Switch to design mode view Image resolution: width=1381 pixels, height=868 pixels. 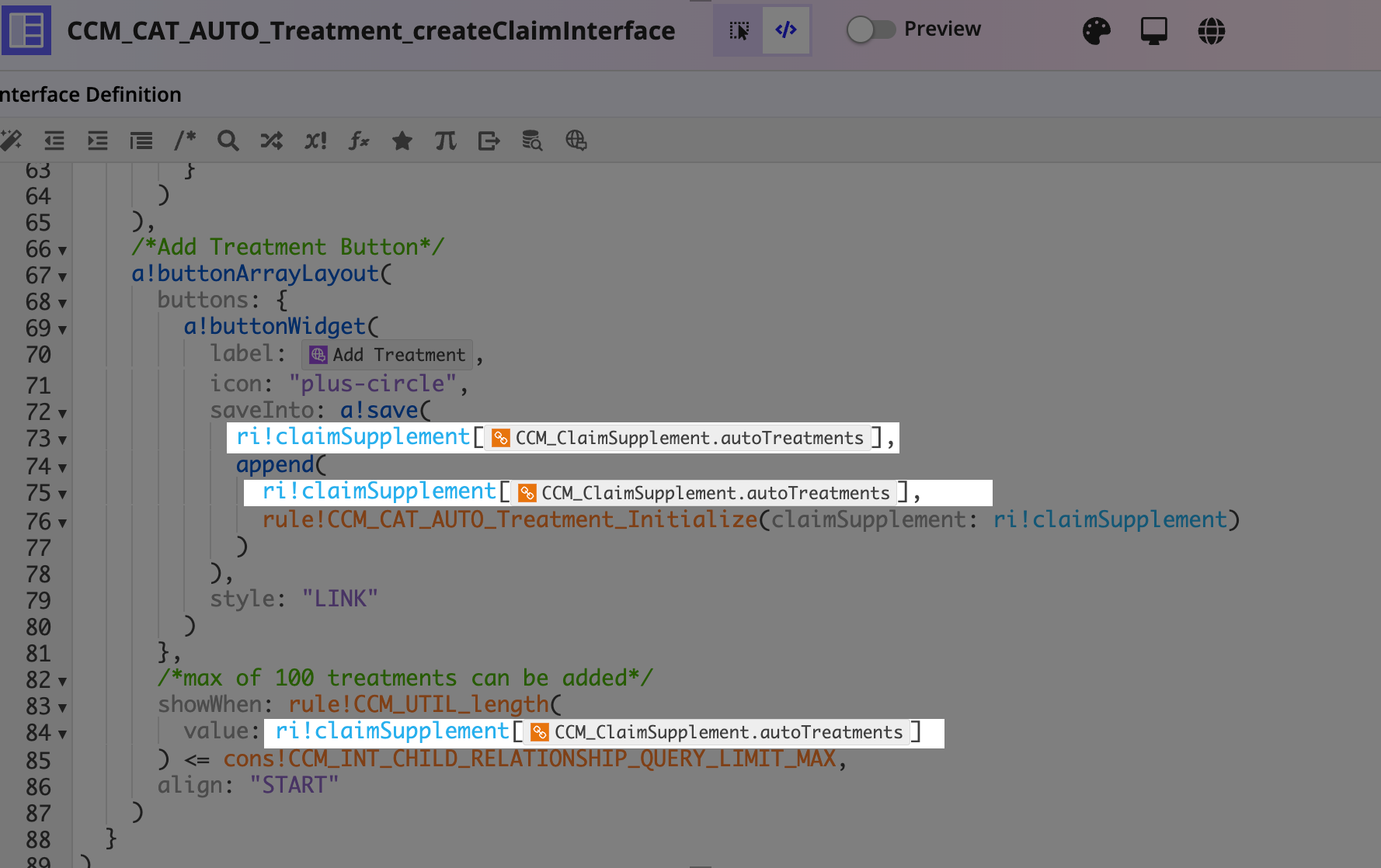[739, 30]
